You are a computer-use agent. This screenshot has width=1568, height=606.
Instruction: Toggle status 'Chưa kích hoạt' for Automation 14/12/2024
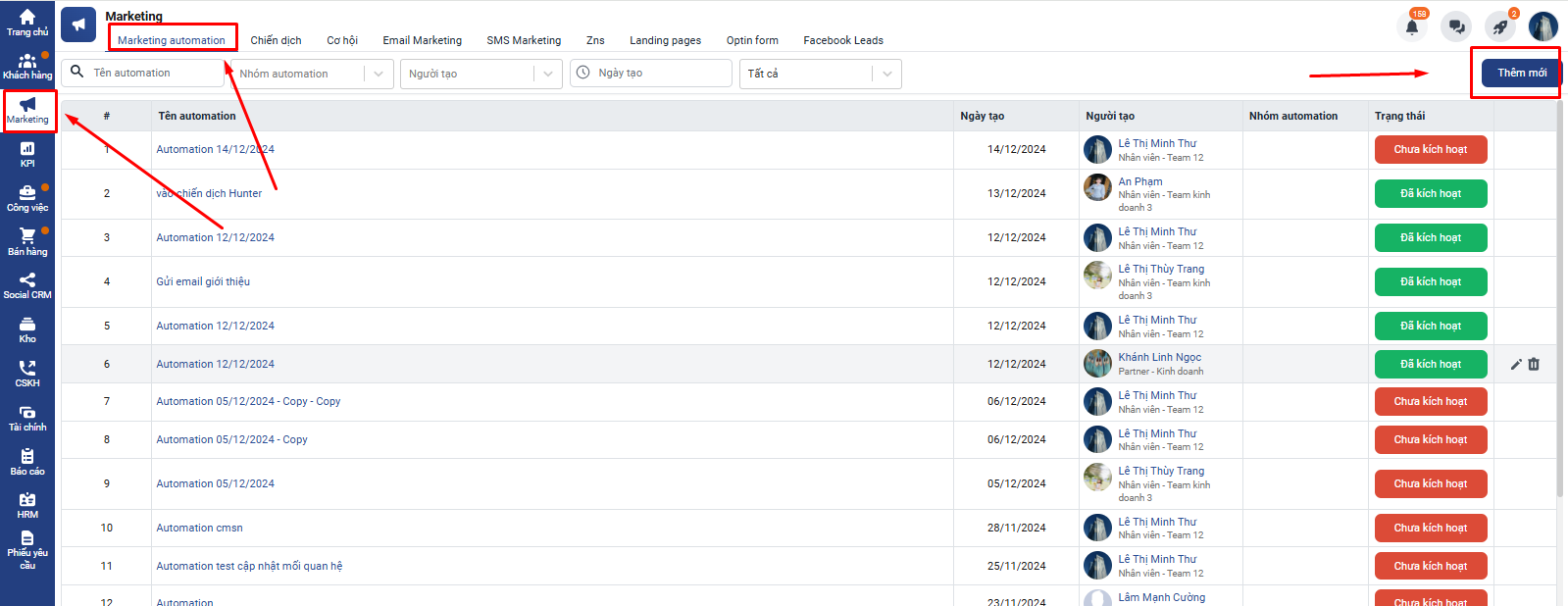(x=1430, y=150)
